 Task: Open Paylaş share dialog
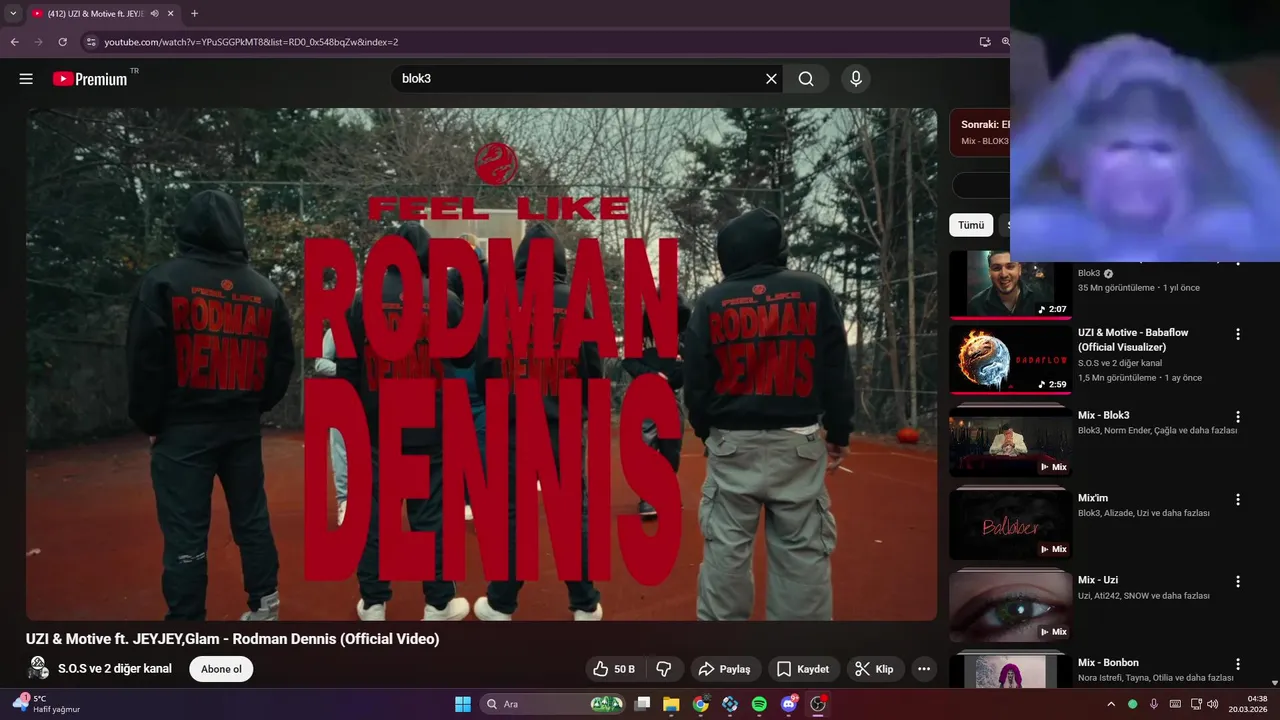point(725,669)
